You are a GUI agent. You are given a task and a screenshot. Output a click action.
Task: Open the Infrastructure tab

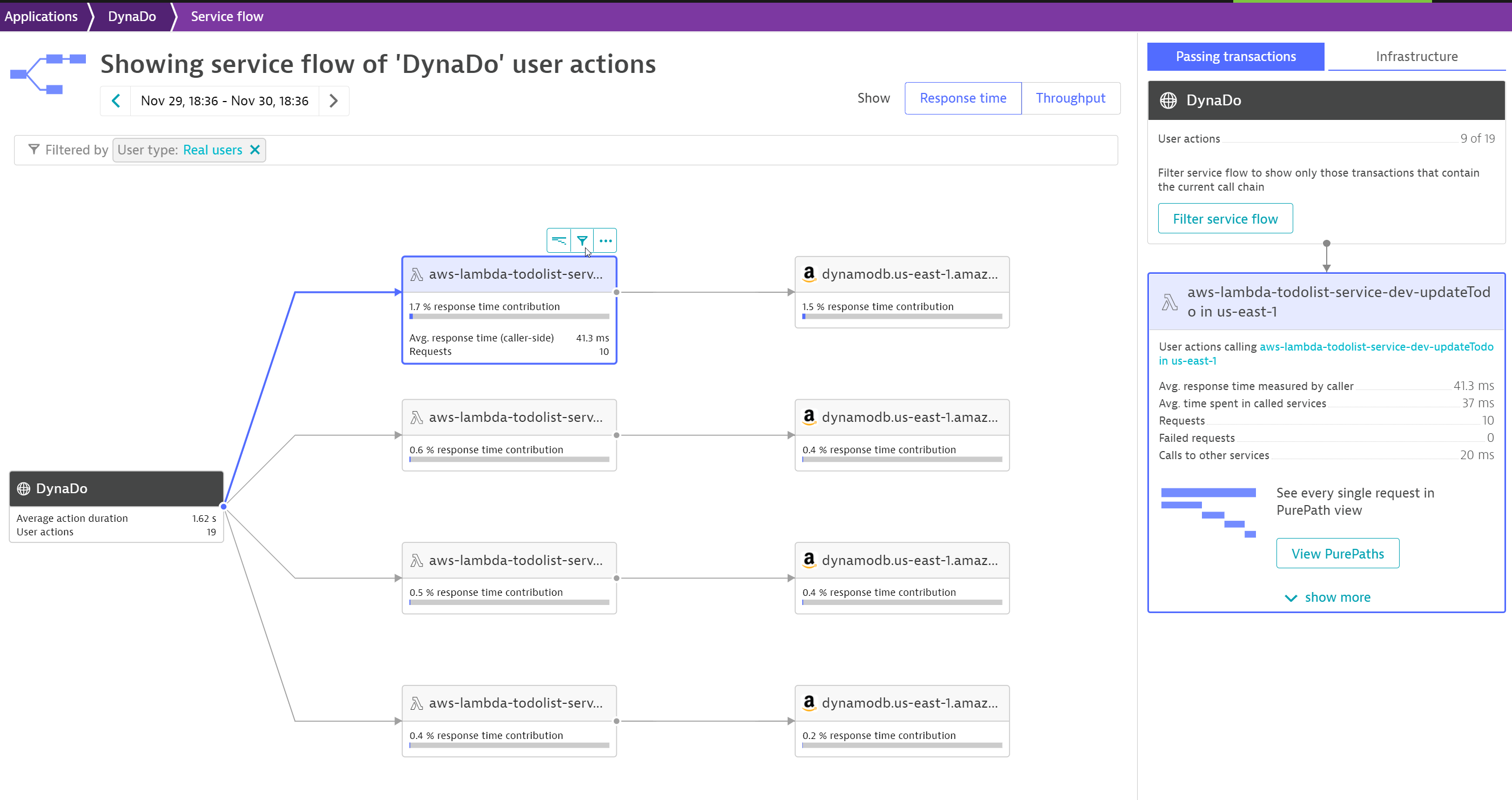coord(1416,56)
